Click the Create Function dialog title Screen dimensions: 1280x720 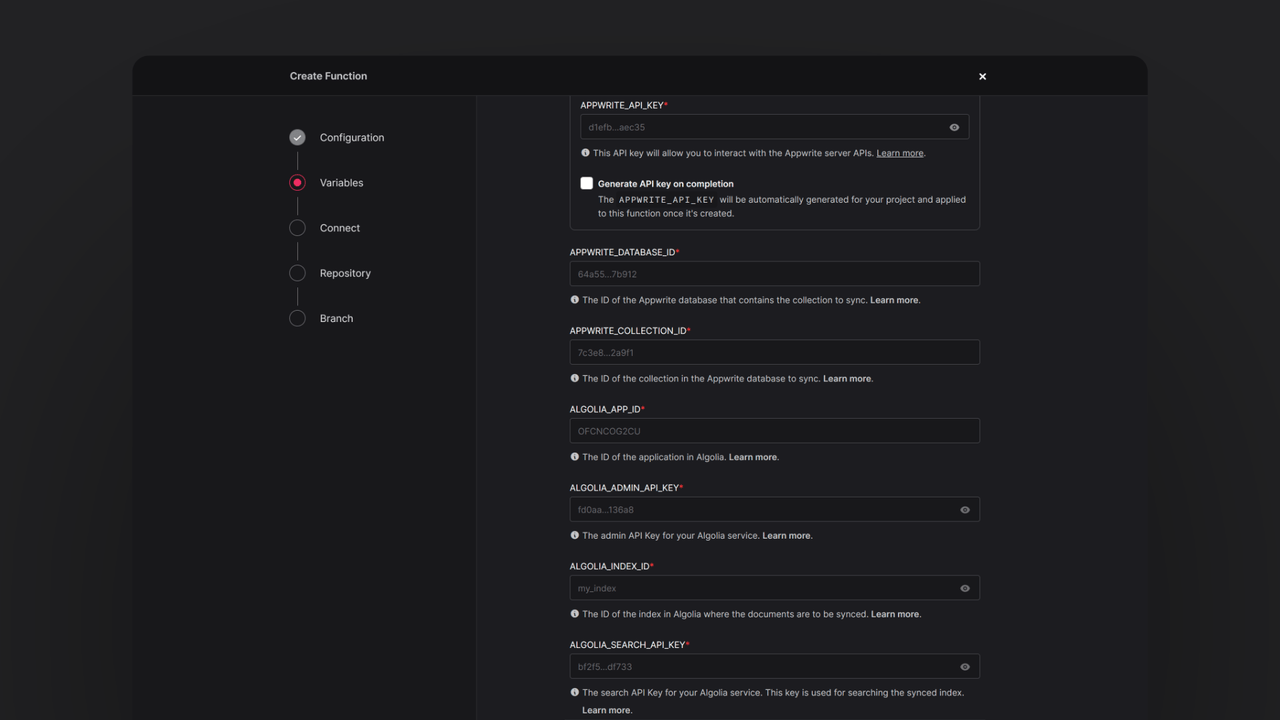(328, 76)
